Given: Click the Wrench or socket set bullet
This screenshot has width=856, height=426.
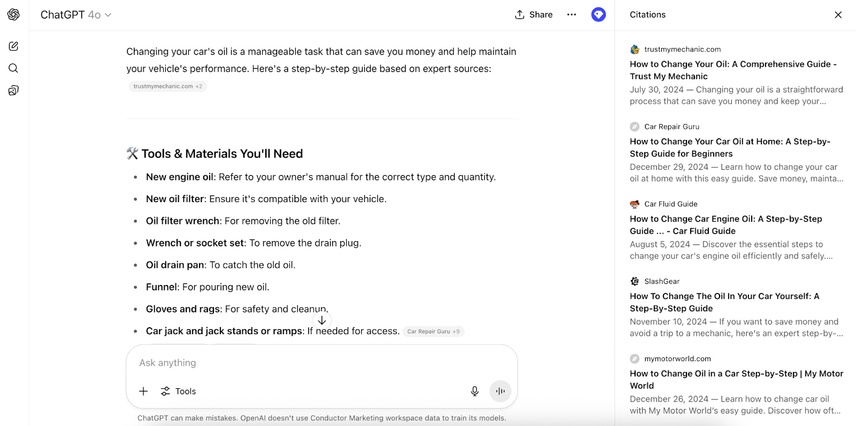Looking at the screenshot, I should (253, 243).
